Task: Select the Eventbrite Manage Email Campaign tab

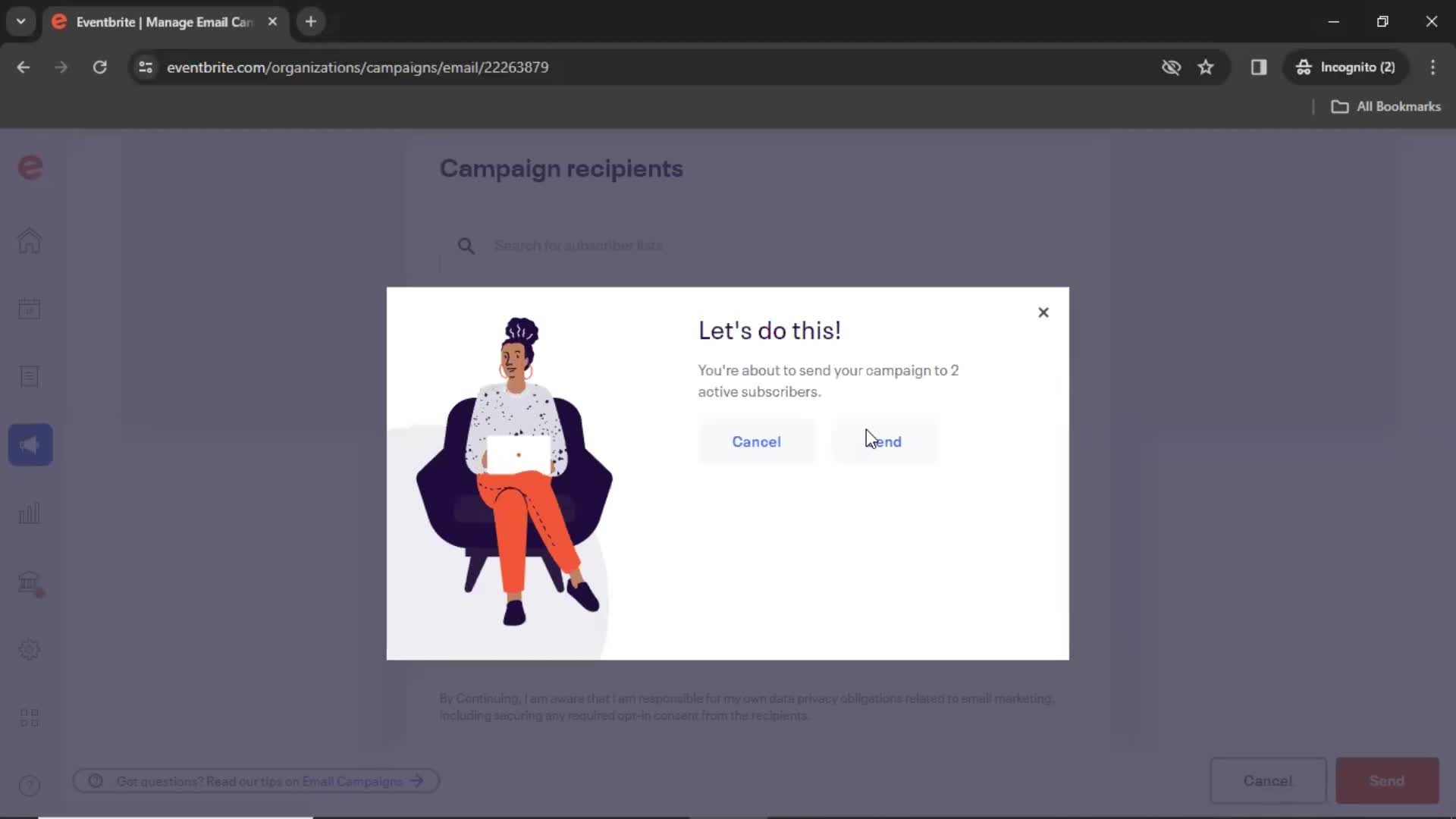Action: click(165, 22)
